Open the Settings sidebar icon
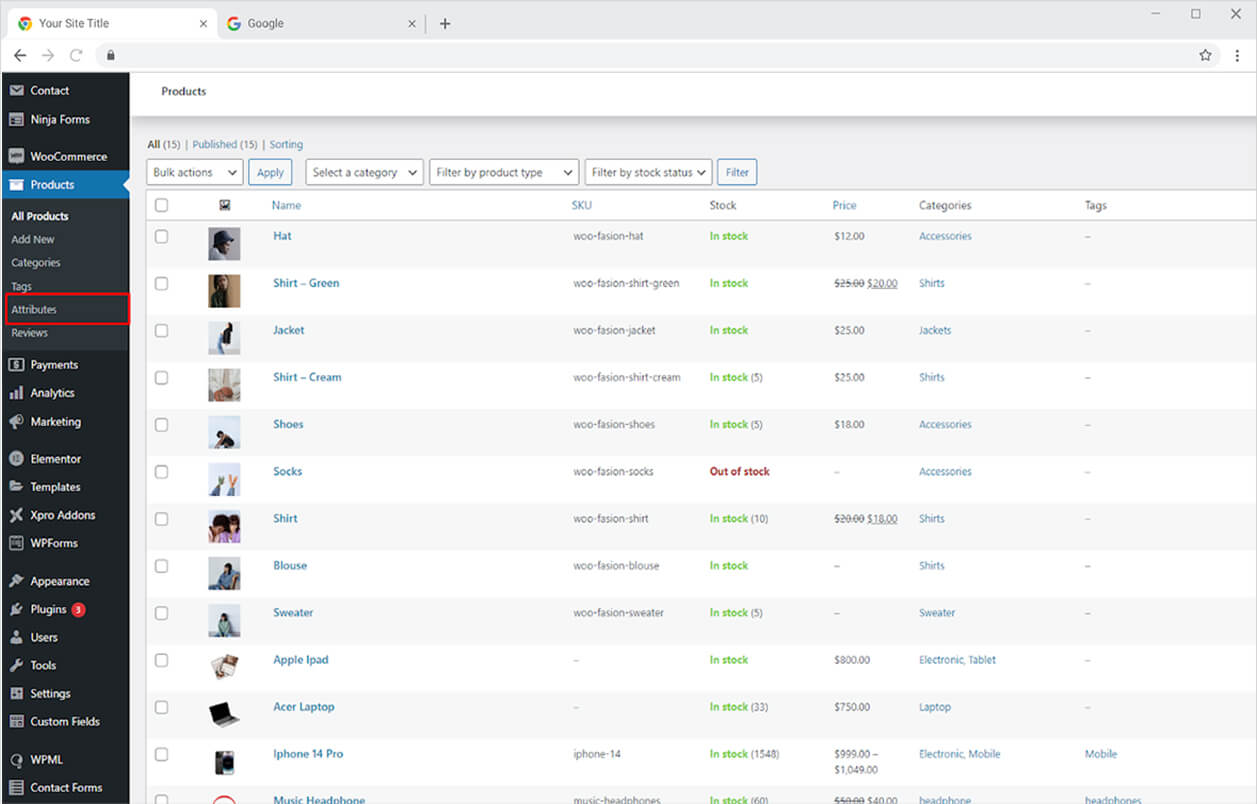The width and height of the screenshot is (1257, 804). tap(16, 693)
